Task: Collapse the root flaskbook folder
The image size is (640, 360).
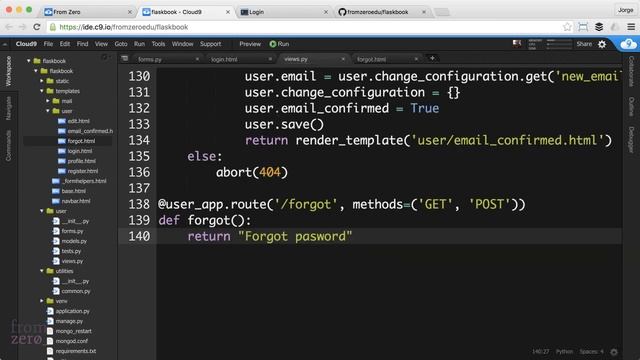Action: 29,61
